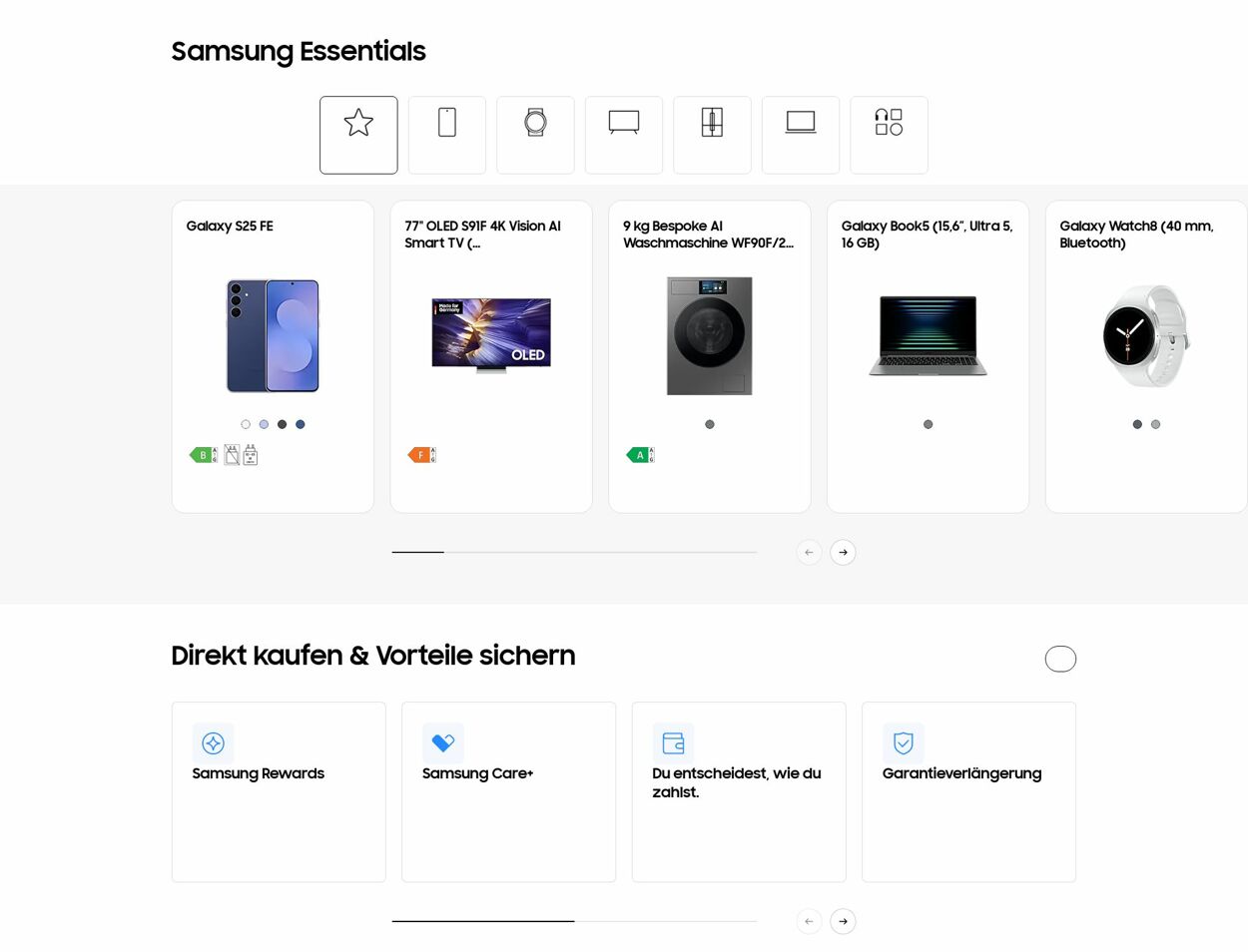Click the 77" OLED S91F 4K title
Image resolution: width=1248 pixels, height=952 pixels.
coord(483,235)
